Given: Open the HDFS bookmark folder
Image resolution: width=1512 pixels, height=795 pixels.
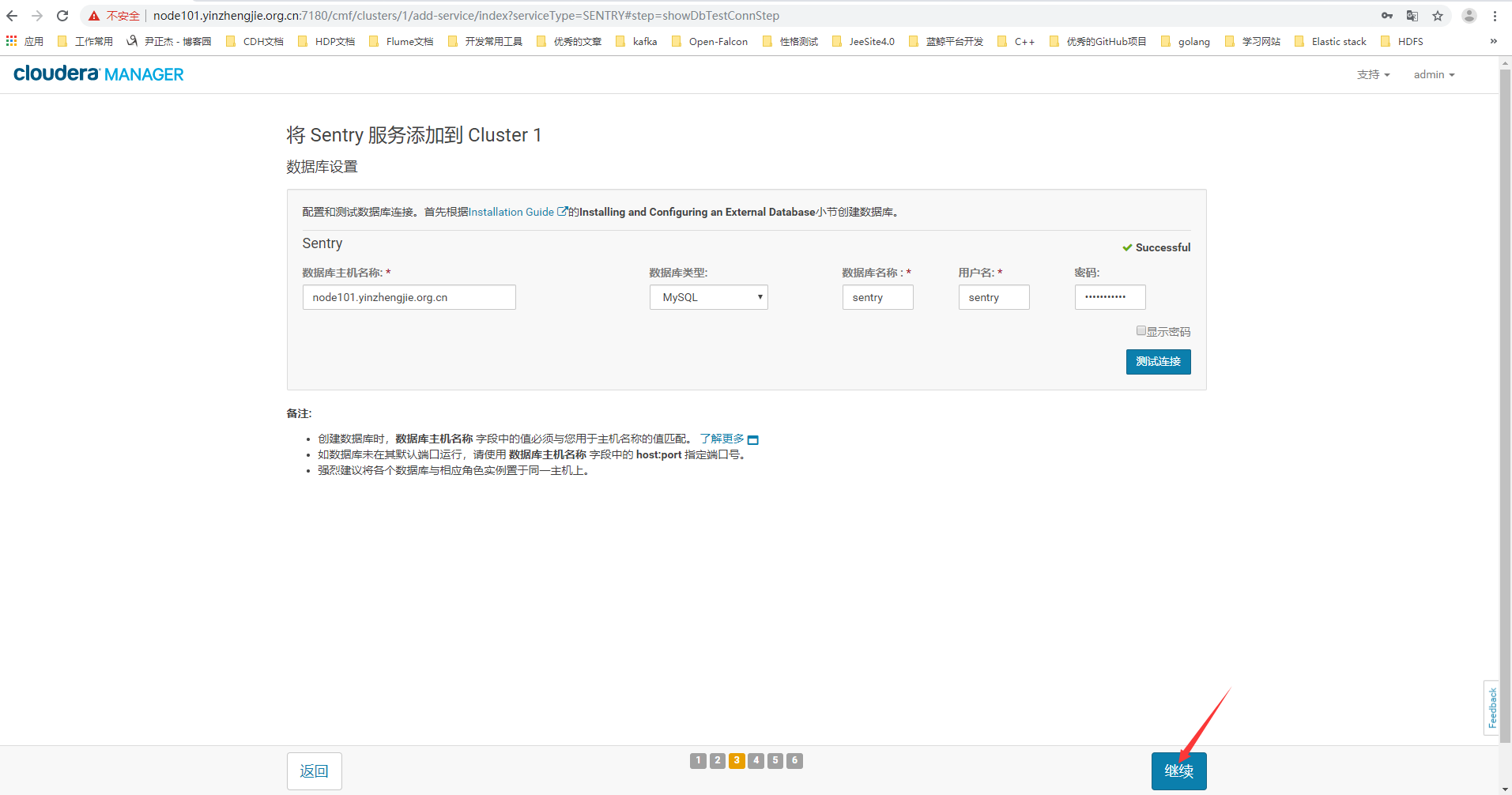Looking at the screenshot, I should coord(1401,41).
